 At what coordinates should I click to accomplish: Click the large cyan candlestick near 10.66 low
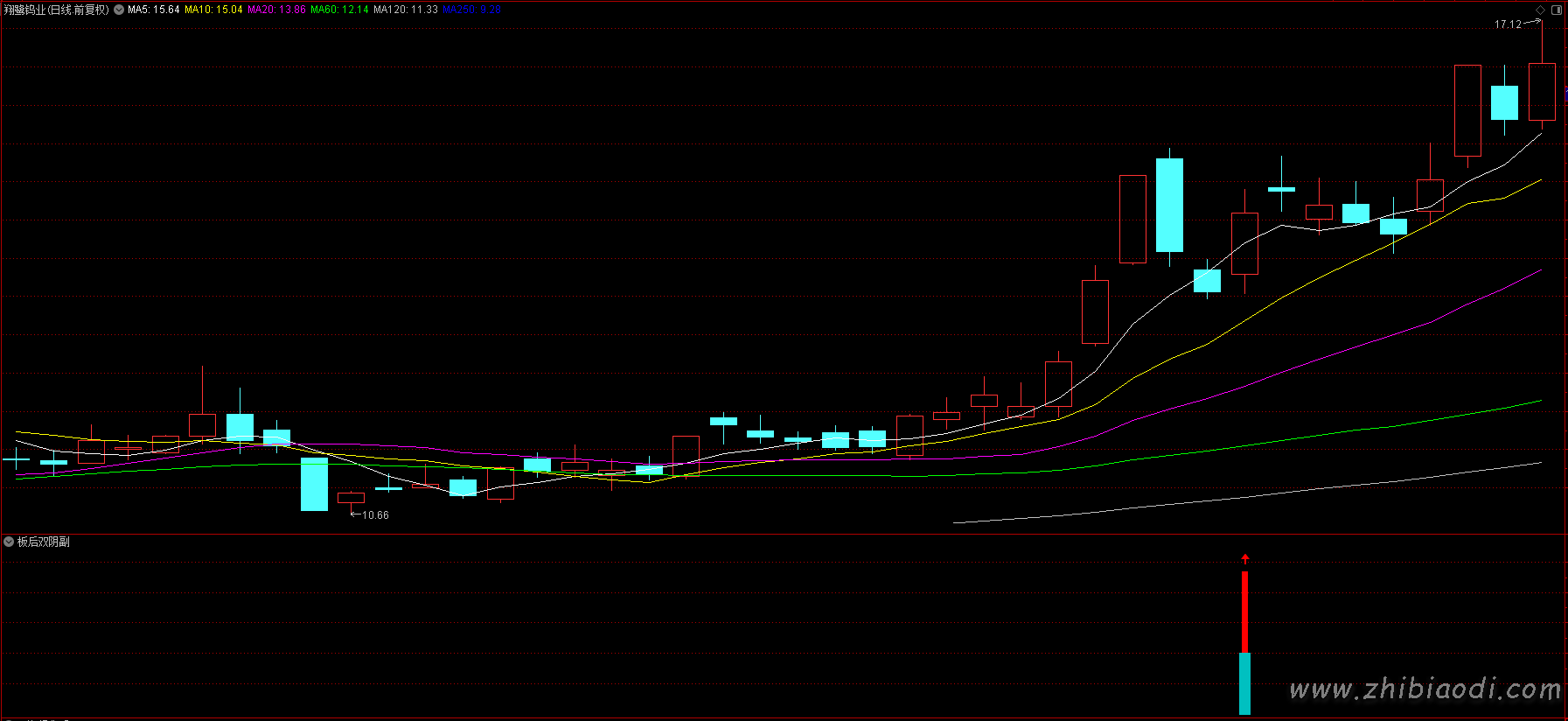(x=314, y=484)
